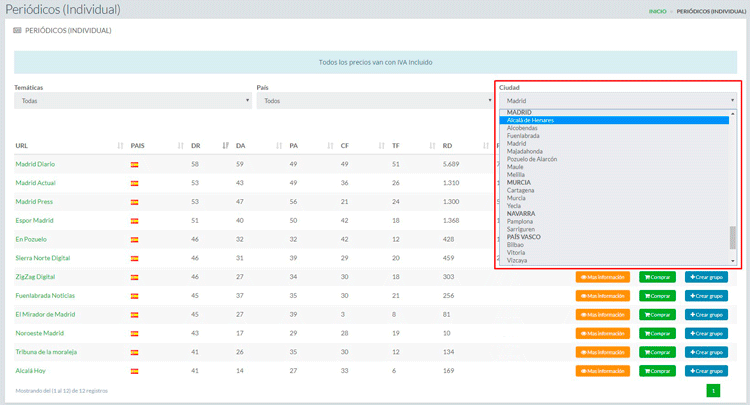Viewport: 750px width, 405px height.
Task: Click Comprar for ZigZag Digital
Action: (x=657, y=277)
